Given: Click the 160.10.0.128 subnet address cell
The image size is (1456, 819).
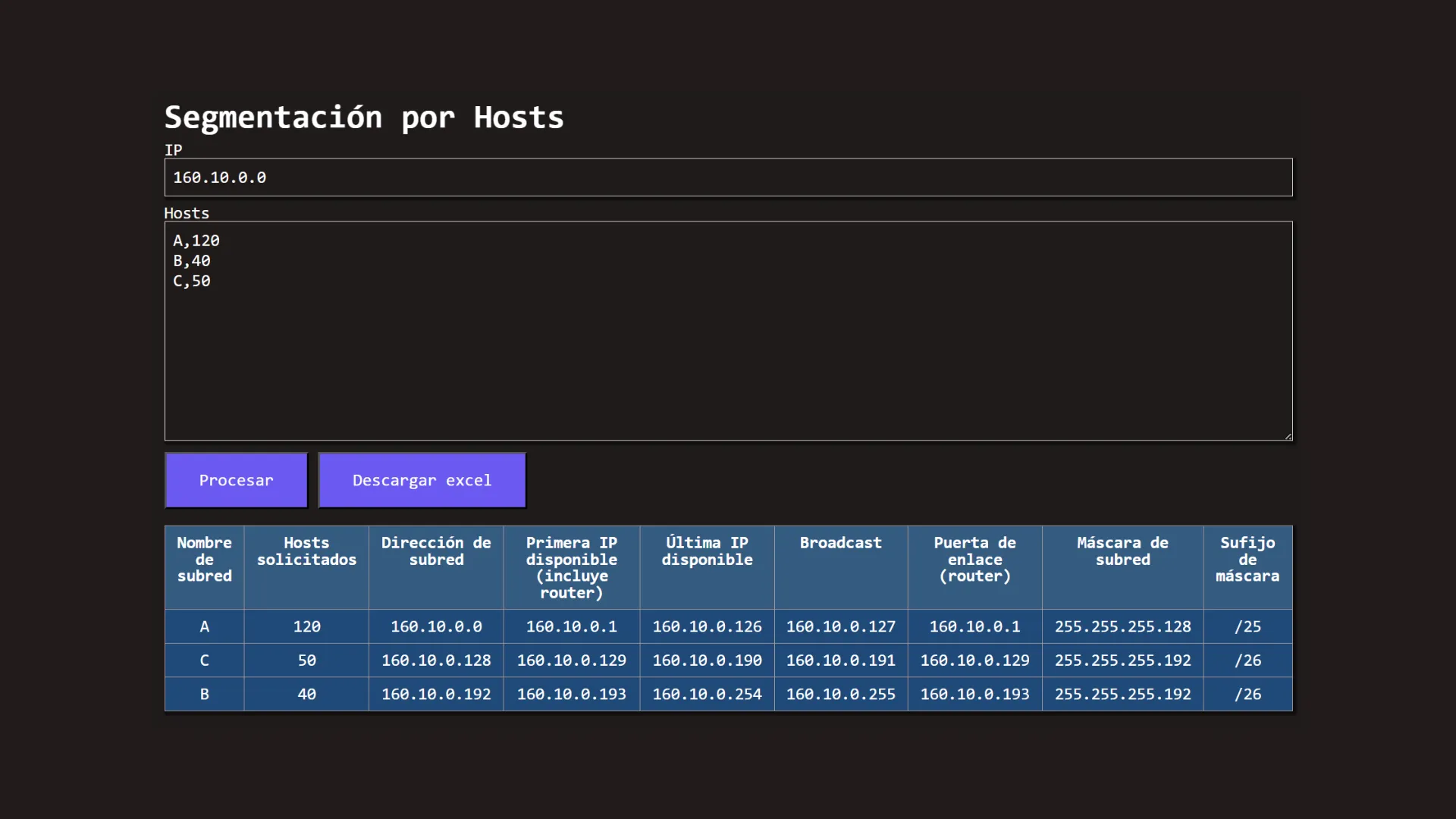Looking at the screenshot, I should tap(435, 660).
